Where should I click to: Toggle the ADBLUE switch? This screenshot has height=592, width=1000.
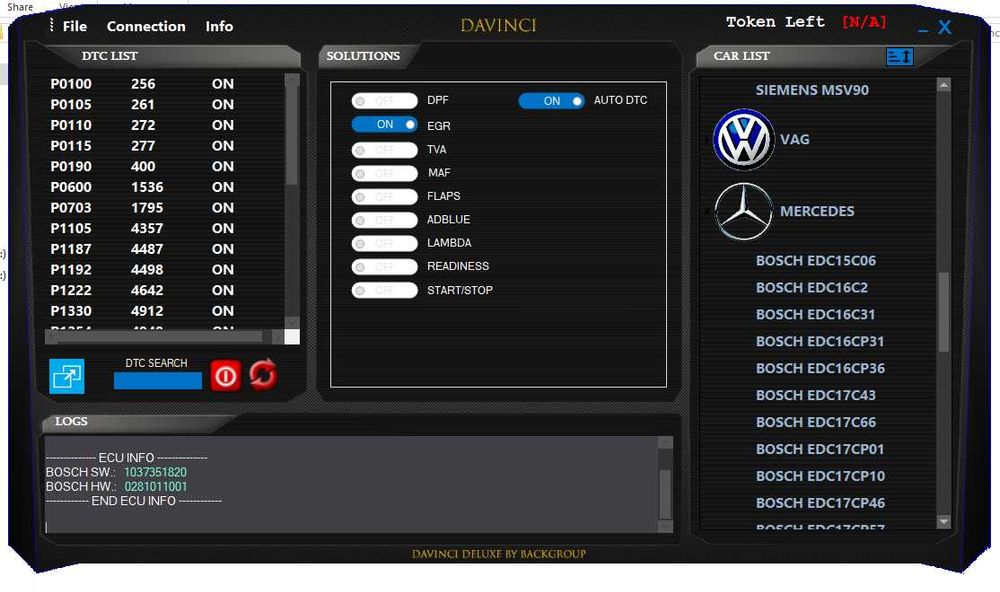tap(385, 220)
